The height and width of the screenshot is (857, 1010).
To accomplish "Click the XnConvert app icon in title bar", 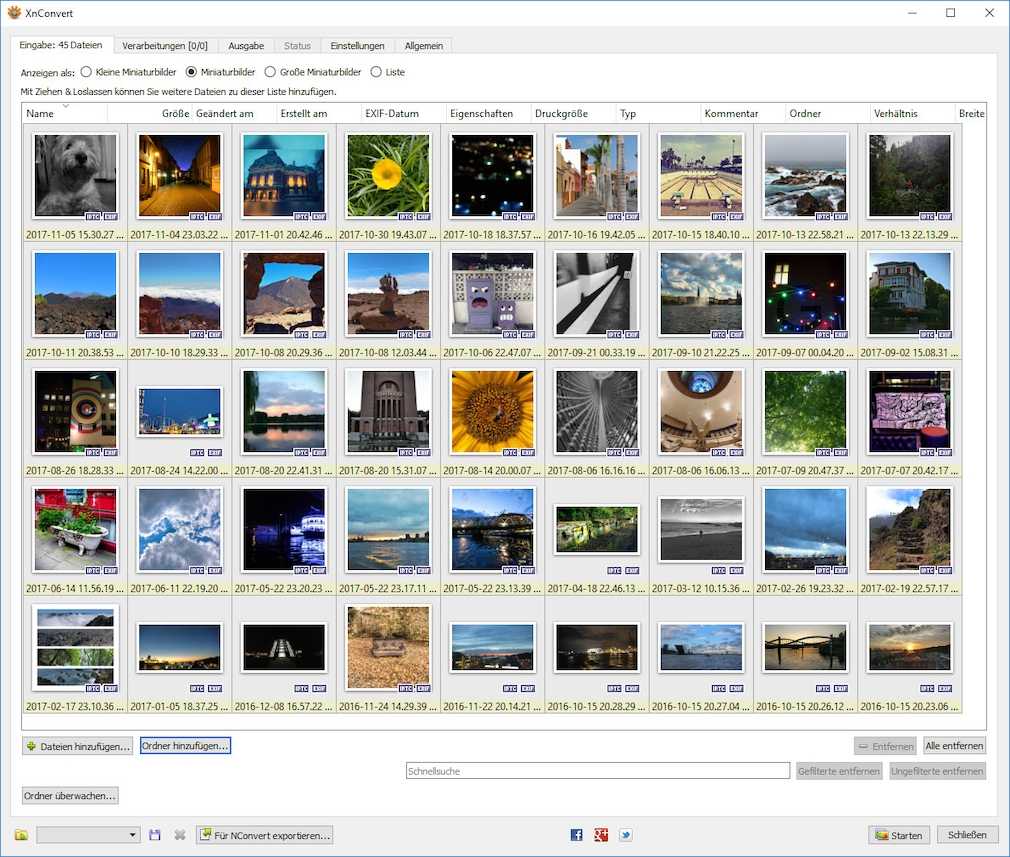I will point(14,12).
